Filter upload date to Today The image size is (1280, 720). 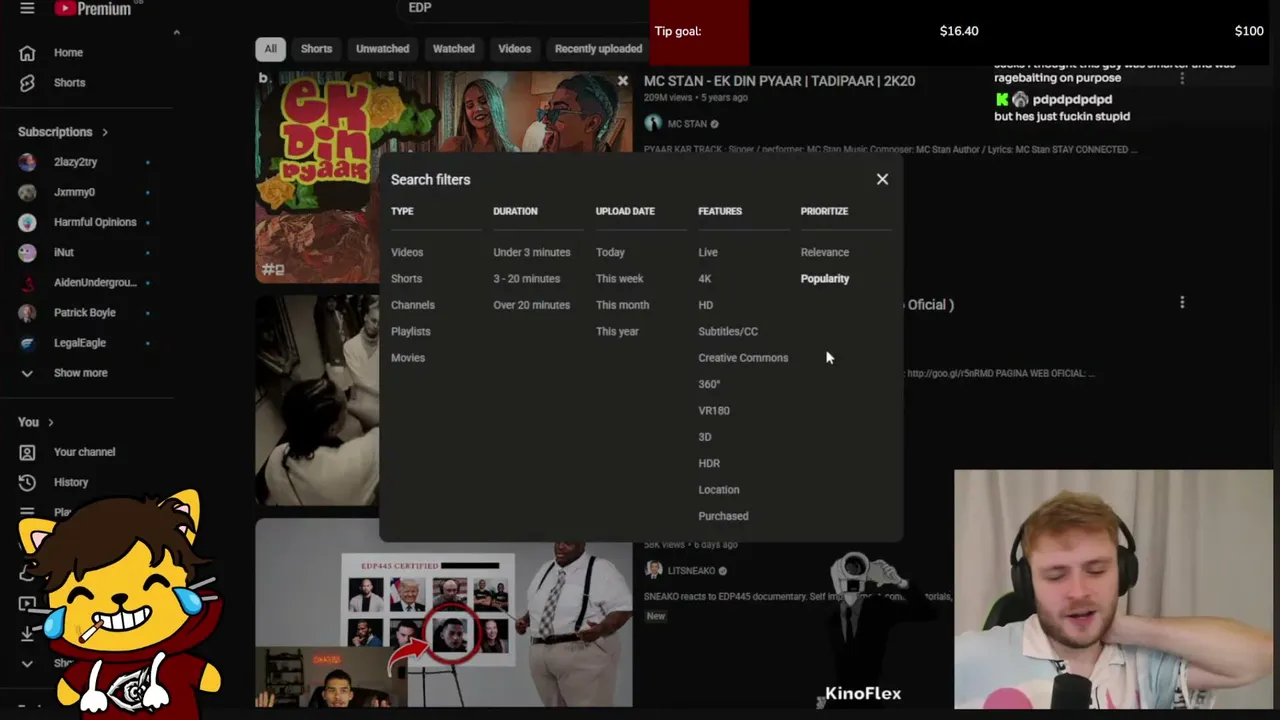(x=610, y=252)
